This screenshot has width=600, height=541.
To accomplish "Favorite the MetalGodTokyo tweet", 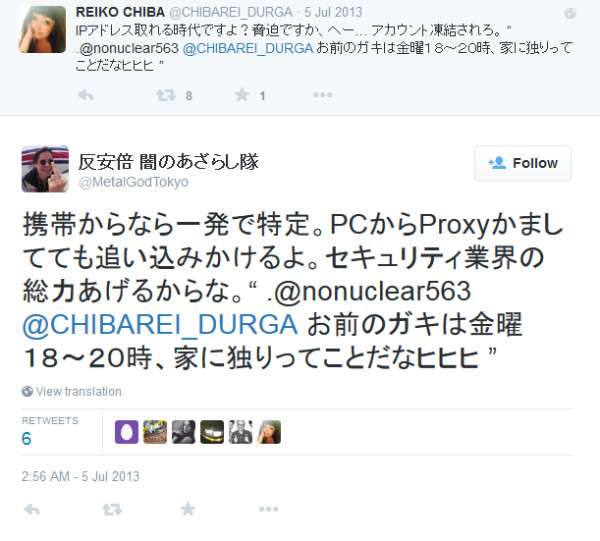I will click(x=188, y=509).
